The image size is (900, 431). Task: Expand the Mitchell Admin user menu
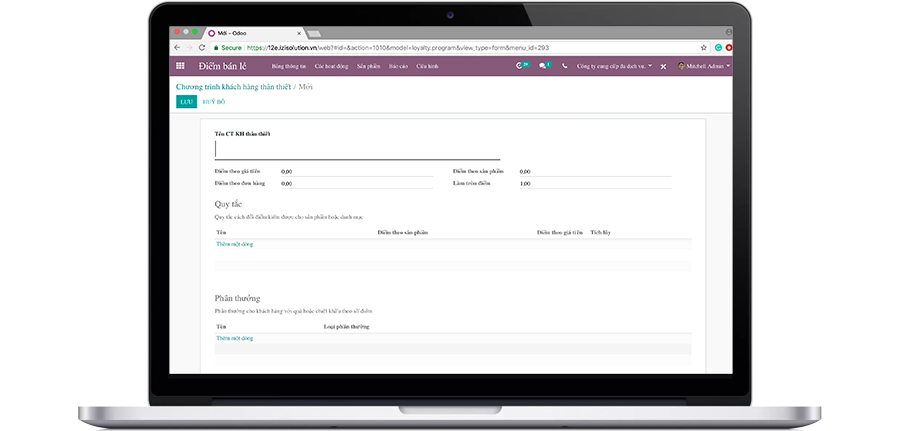click(704, 66)
